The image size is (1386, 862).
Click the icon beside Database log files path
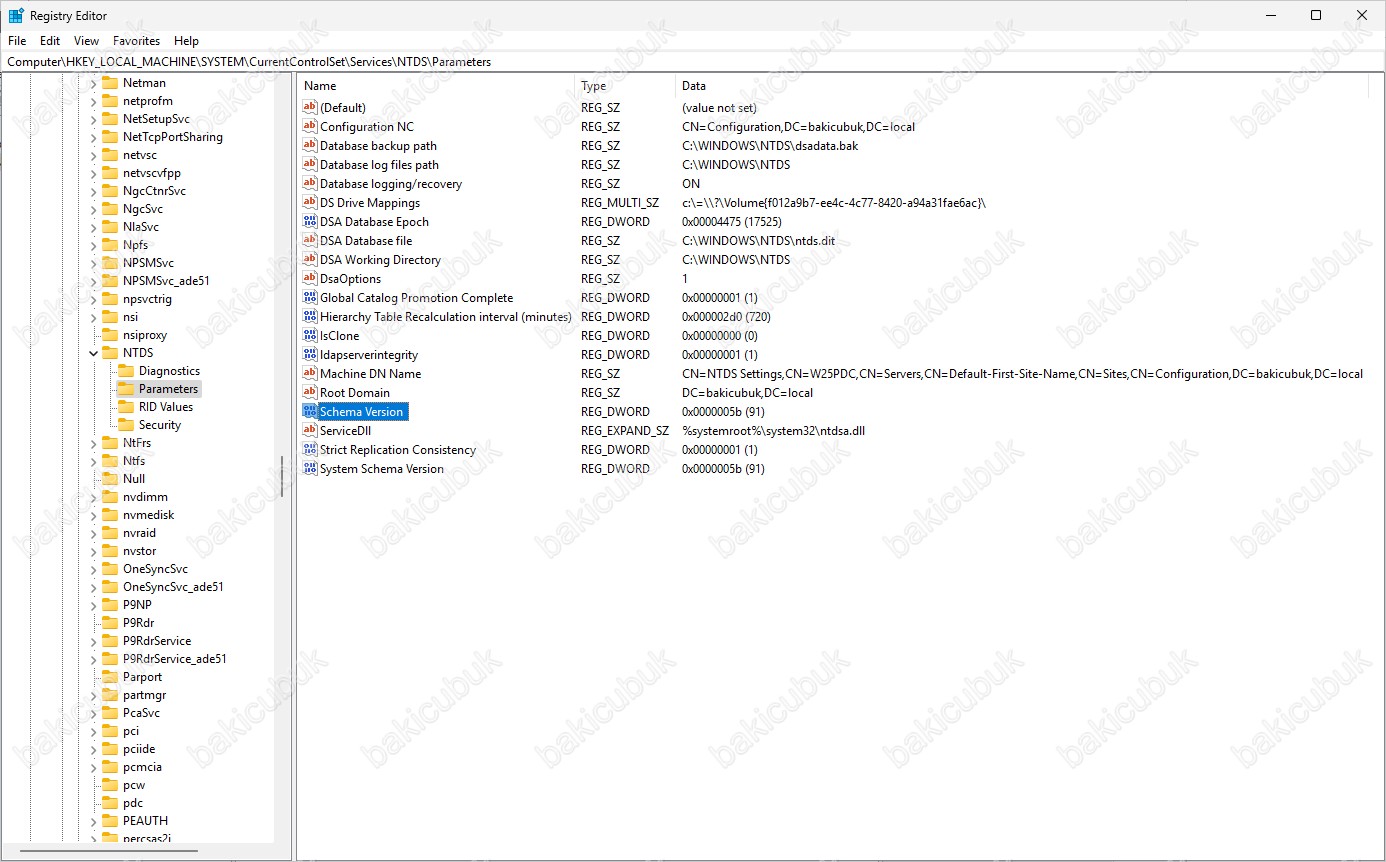310,165
